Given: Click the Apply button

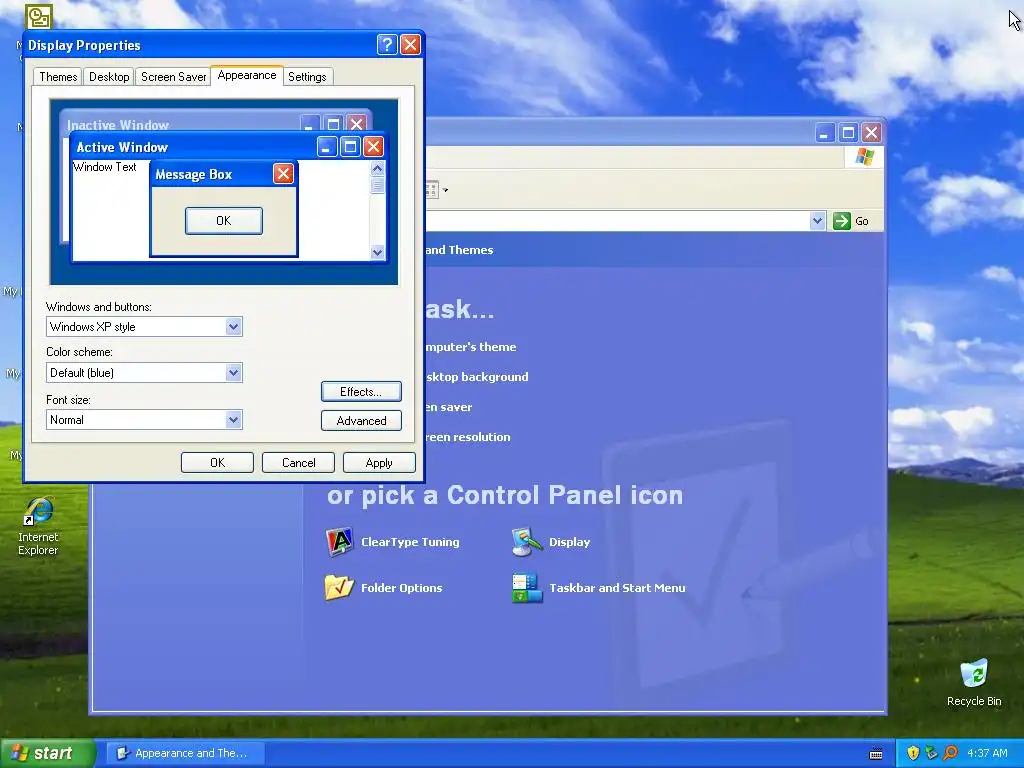Looking at the screenshot, I should point(379,462).
